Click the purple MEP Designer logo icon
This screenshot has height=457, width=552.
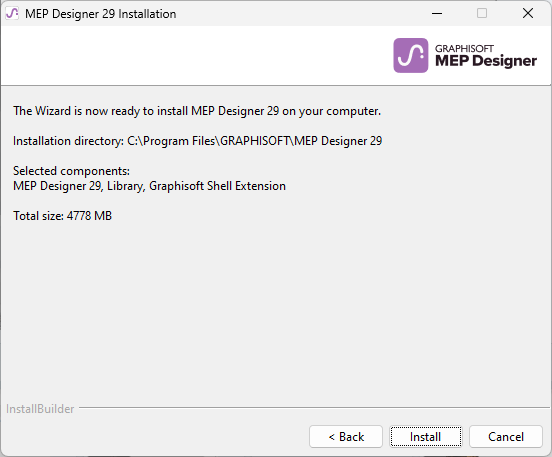410,56
